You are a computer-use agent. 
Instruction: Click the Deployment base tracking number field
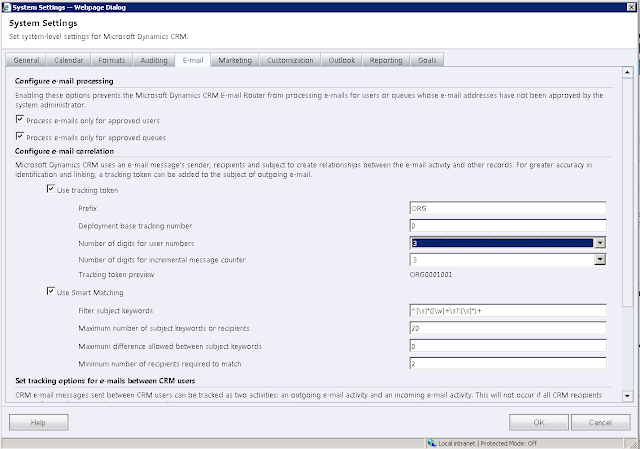pyautogui.click(x=508, y=226)
